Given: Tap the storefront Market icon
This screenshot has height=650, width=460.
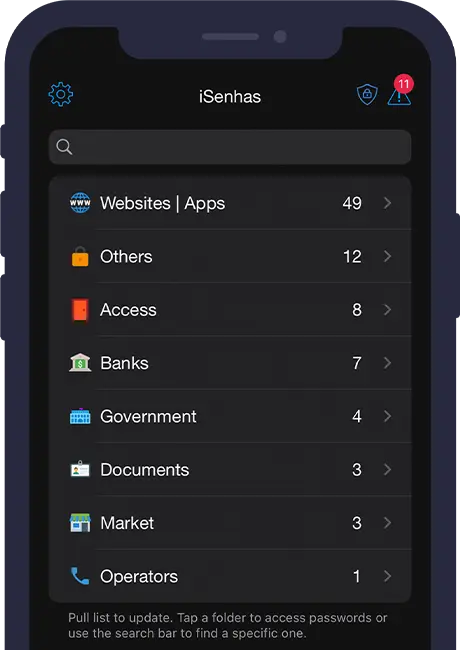Looking at the screenshot, I should coord(80,523).
